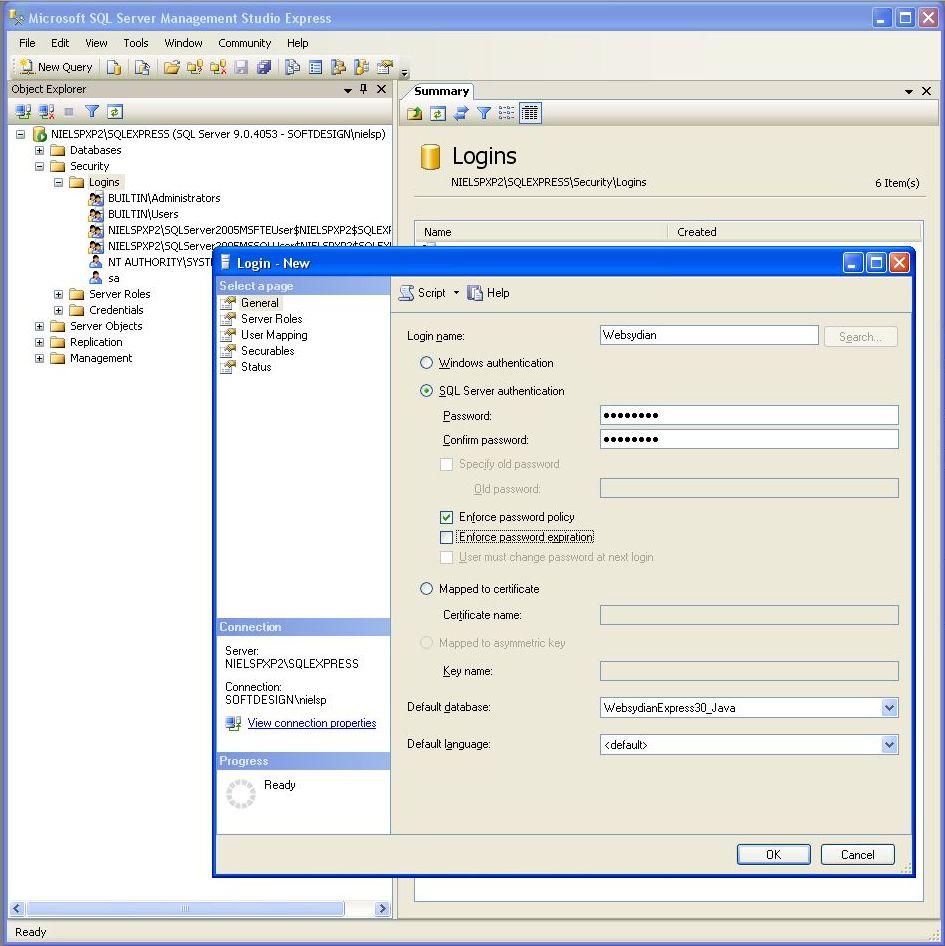Screen dimensions: 945x946
Task: Open Server Roles page in Login dialog
Action: (272, 319)
